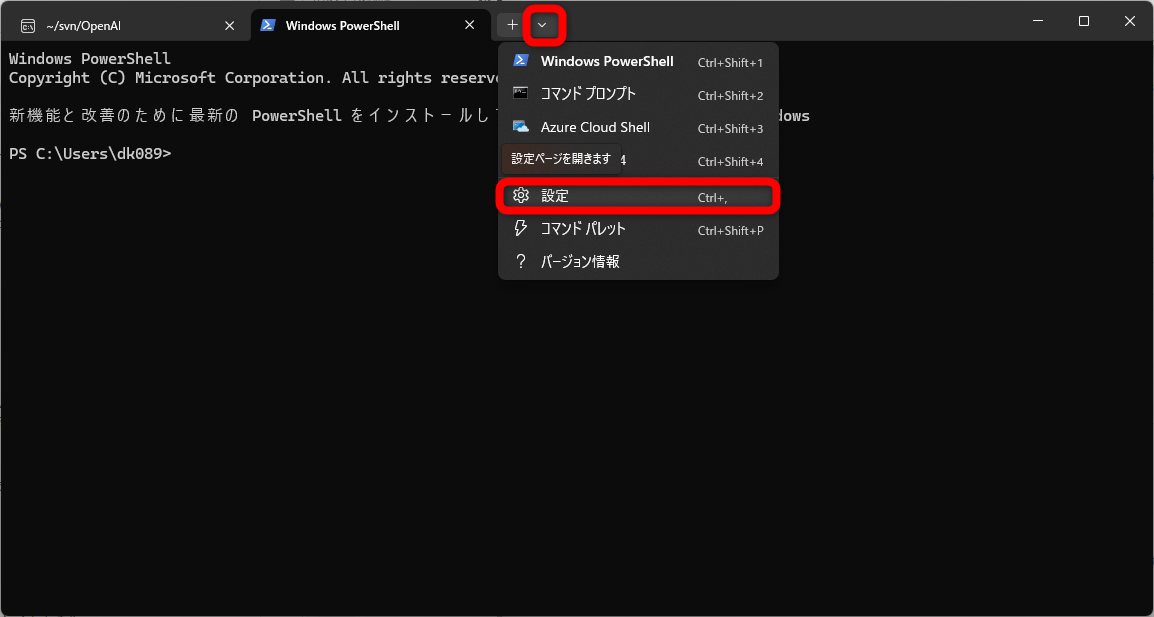This screenshot has width=1154, height=617.
Task: Open a new tab with the plus button
Action: (x=511, y=24)
